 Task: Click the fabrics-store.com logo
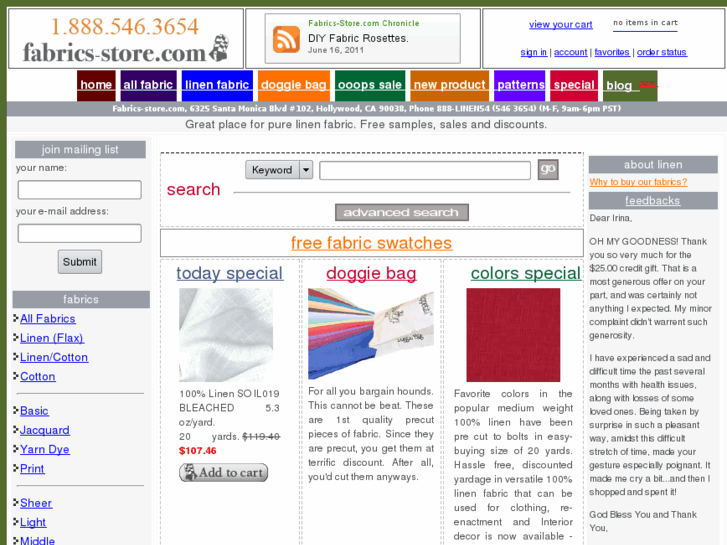point(126,50)
